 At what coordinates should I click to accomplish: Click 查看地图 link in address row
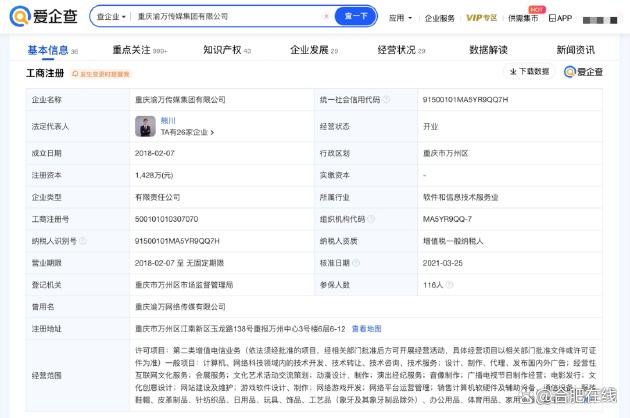(366, 329)
